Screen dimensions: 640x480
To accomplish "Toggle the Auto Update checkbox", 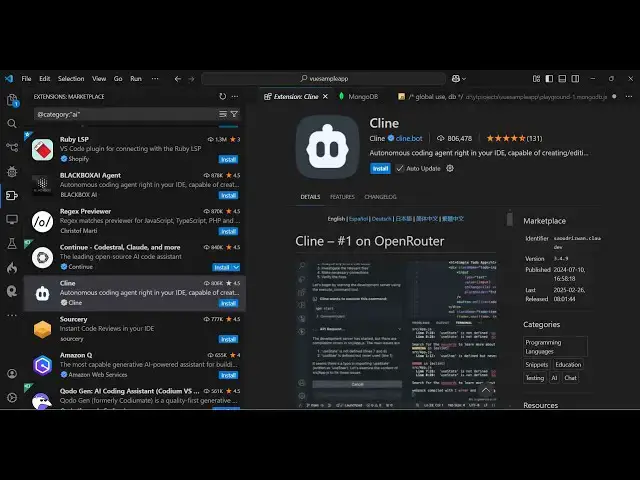I will click(400, 169).
